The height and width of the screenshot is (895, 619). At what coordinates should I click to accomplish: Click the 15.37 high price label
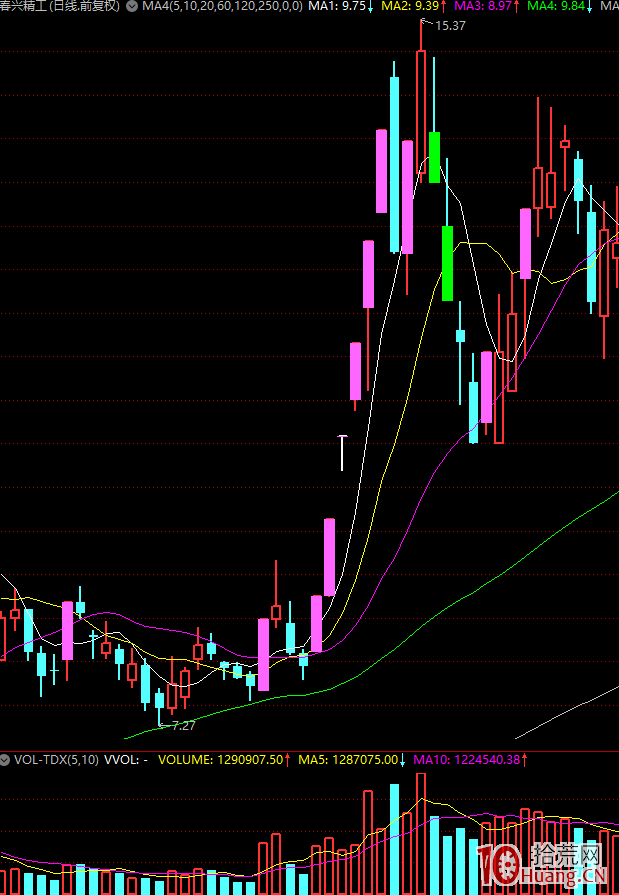[x=450, y=26]
